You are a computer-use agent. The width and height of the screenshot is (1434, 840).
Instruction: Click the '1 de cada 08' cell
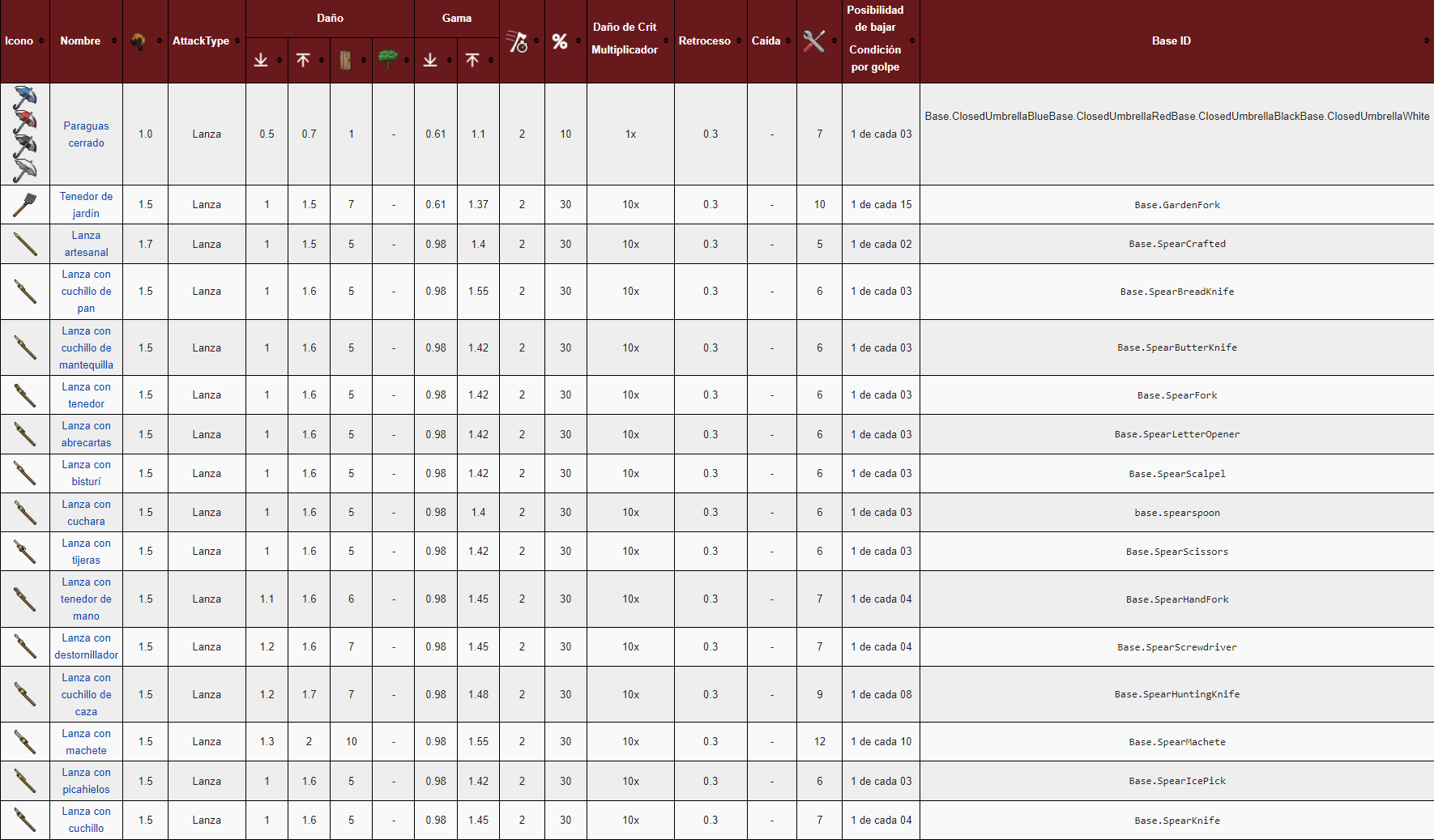[881, 694]
